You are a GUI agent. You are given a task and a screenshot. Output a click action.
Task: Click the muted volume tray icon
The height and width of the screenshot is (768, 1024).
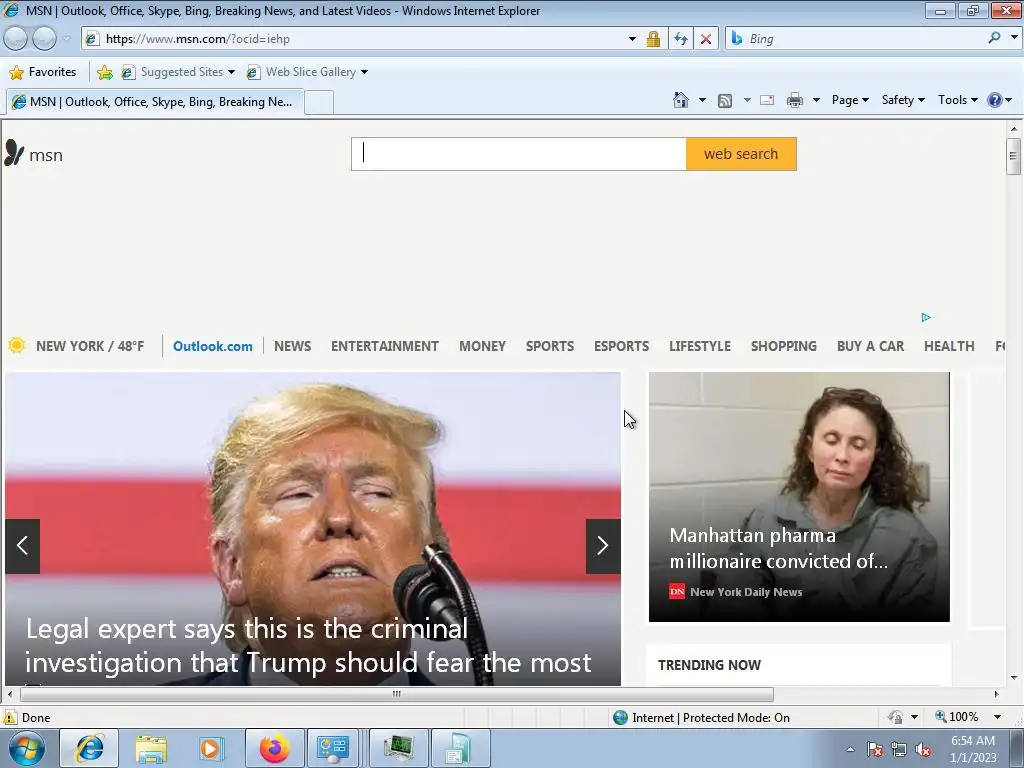pos(923,749)
